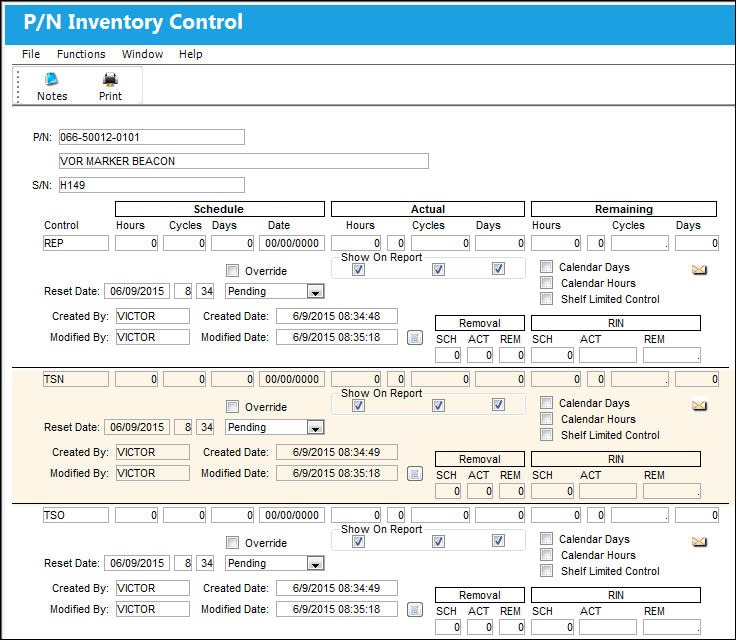Open the Notes toolbar icon
The width and height of the screenshot is (736, 640).
(x=52, y=86)
